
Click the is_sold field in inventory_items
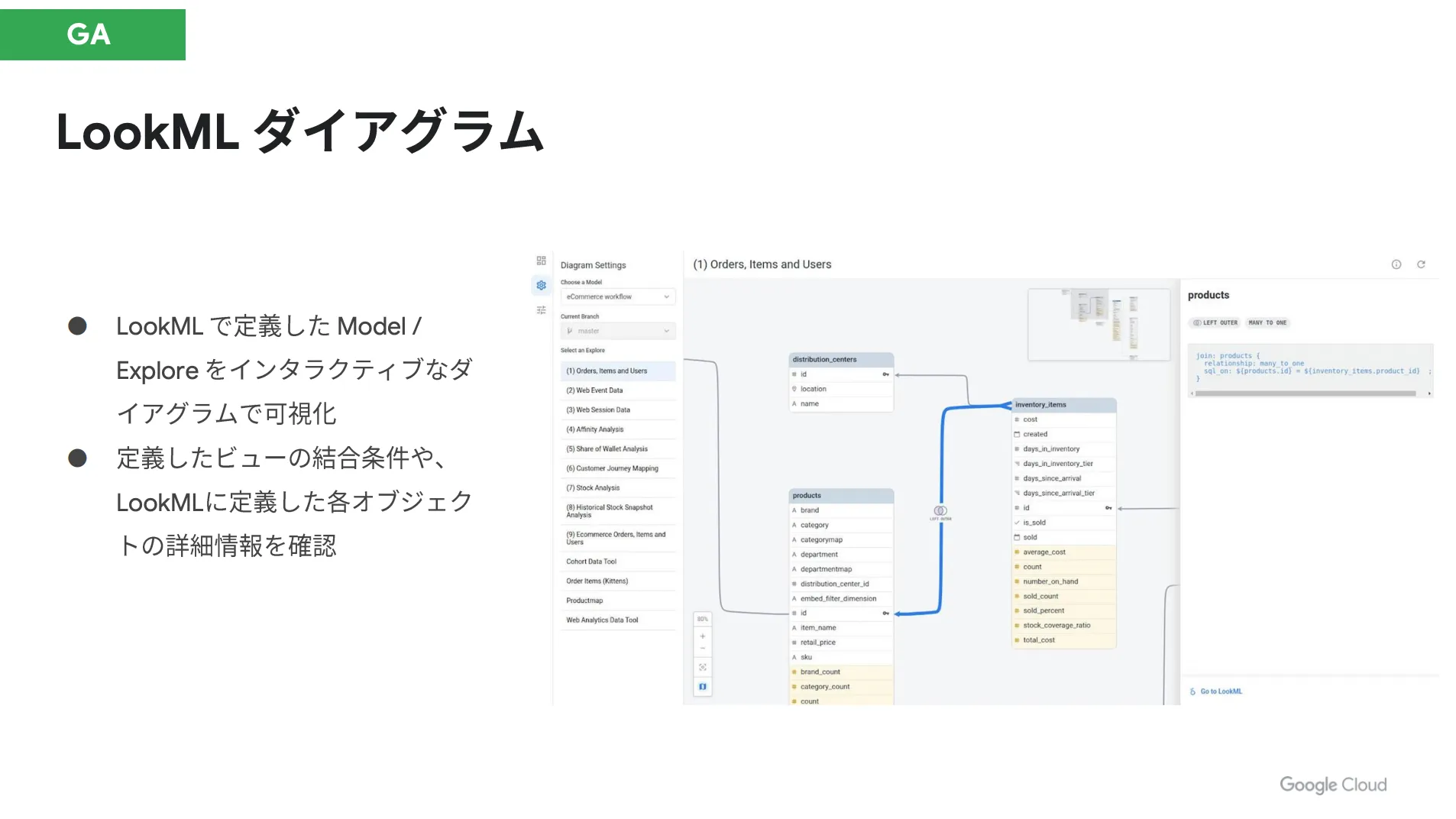point(1064,523)
